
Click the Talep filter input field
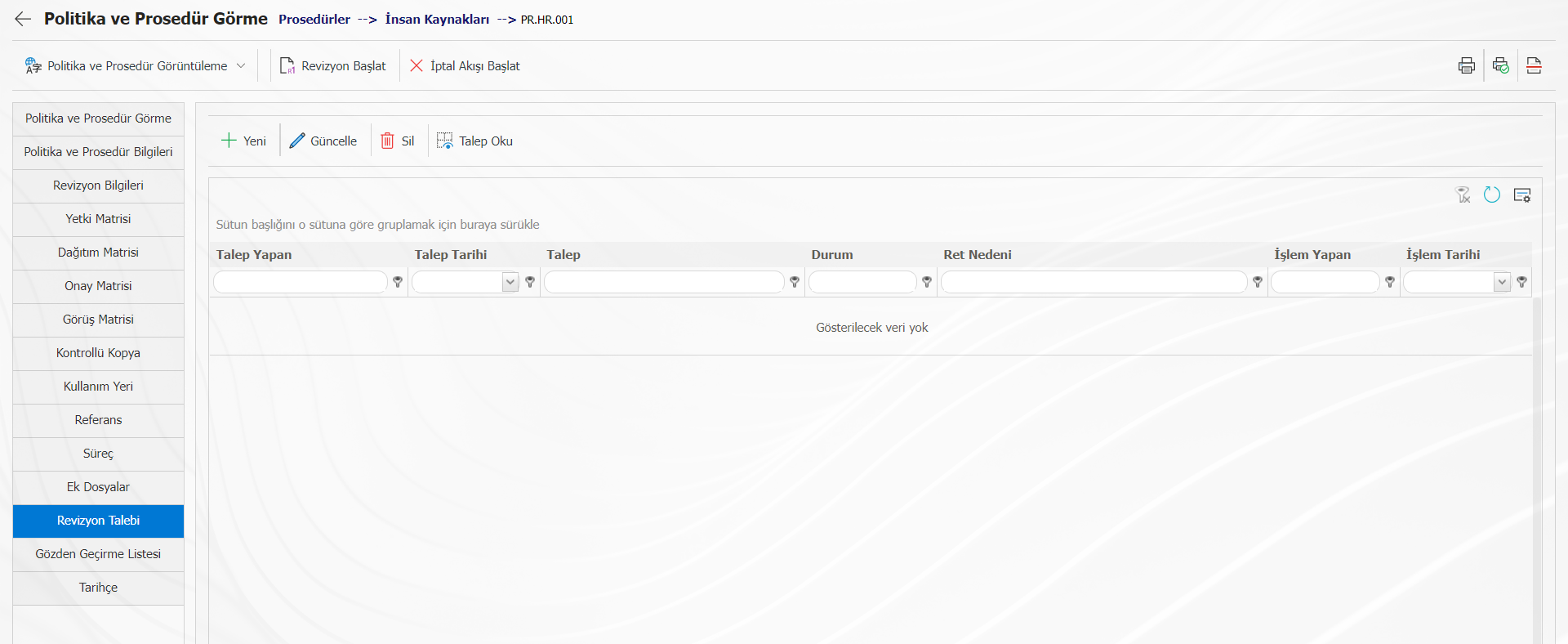click(x=664, y=282)
